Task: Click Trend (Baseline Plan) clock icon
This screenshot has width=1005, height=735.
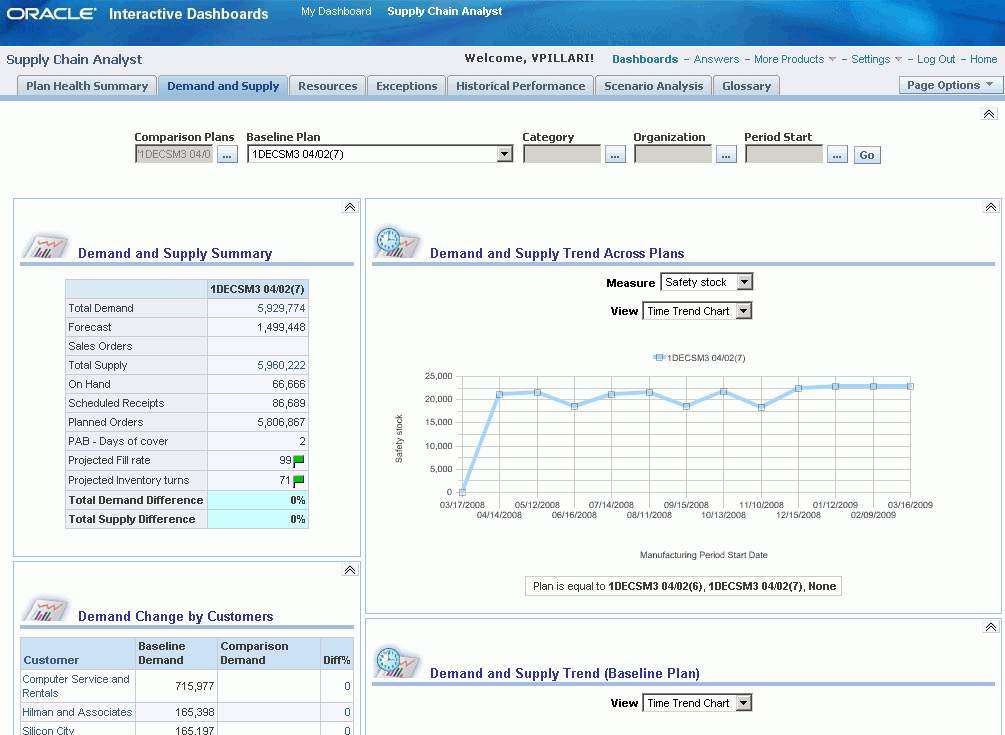Action: click(x=397, y=663)
